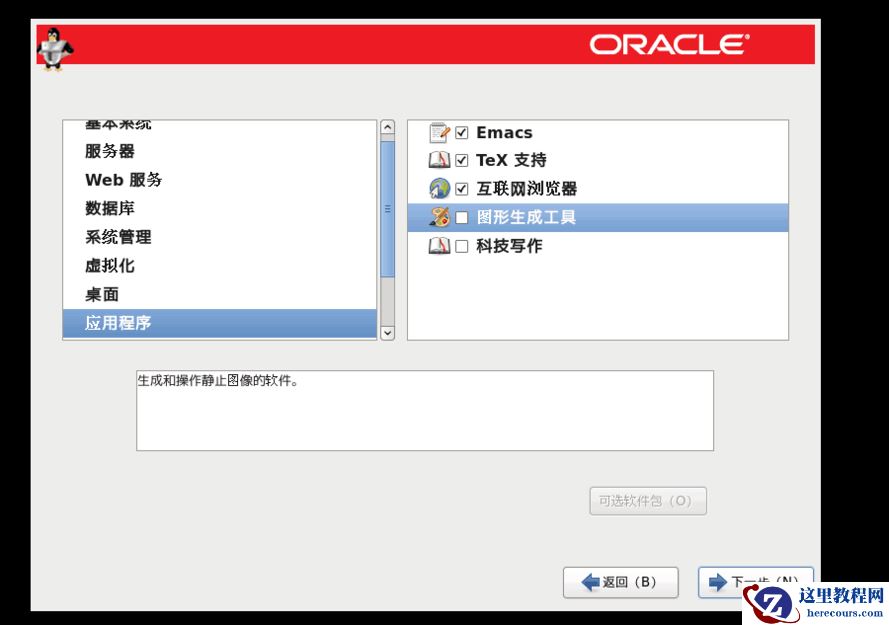Enable the 科技写作 checkbox
Screen dimensions: 889x625
tap(462, 246)
